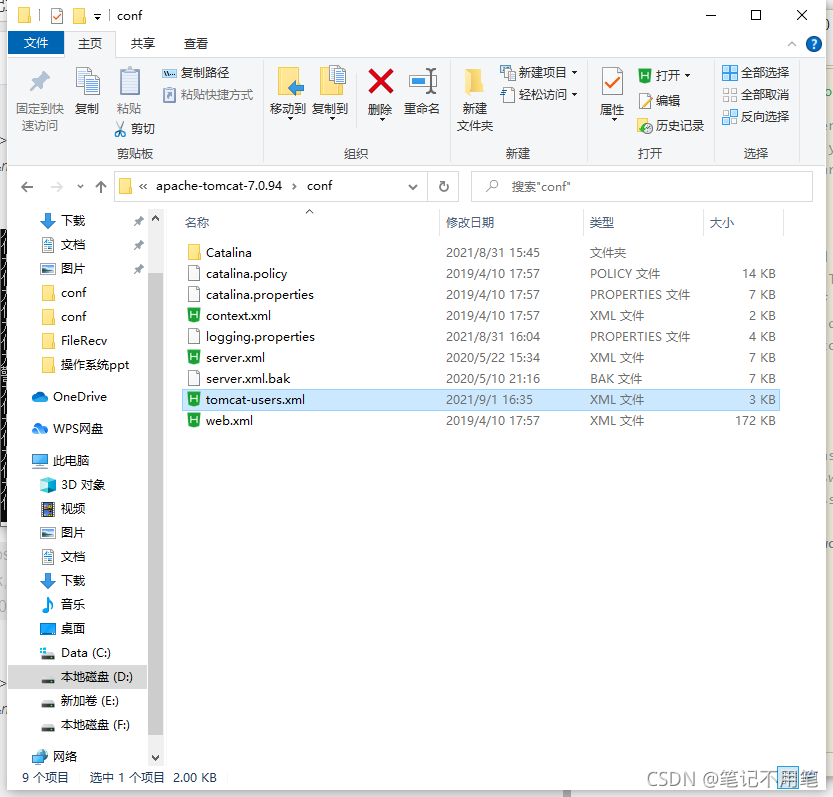
Task: Sort by the 大小 column header
Action: click(x=721, y=223)
